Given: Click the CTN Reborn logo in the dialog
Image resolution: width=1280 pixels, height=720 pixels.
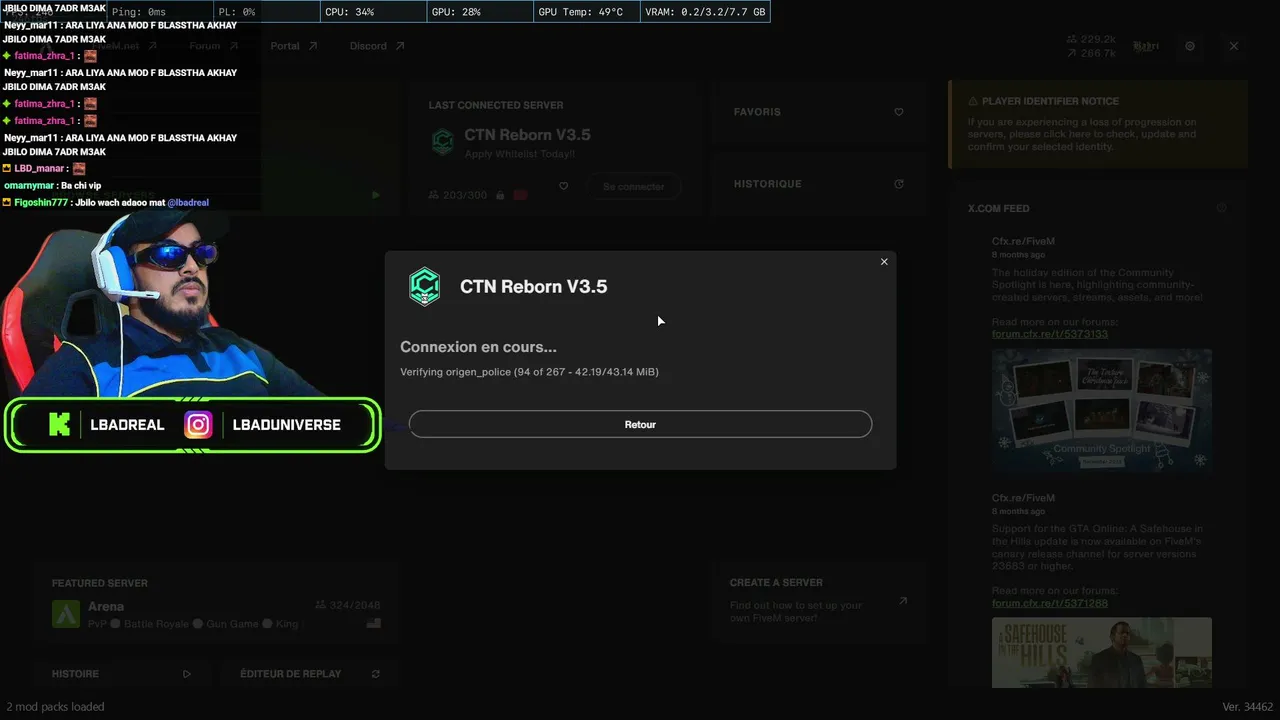Looking at the screenshot, I should [425, 286].
